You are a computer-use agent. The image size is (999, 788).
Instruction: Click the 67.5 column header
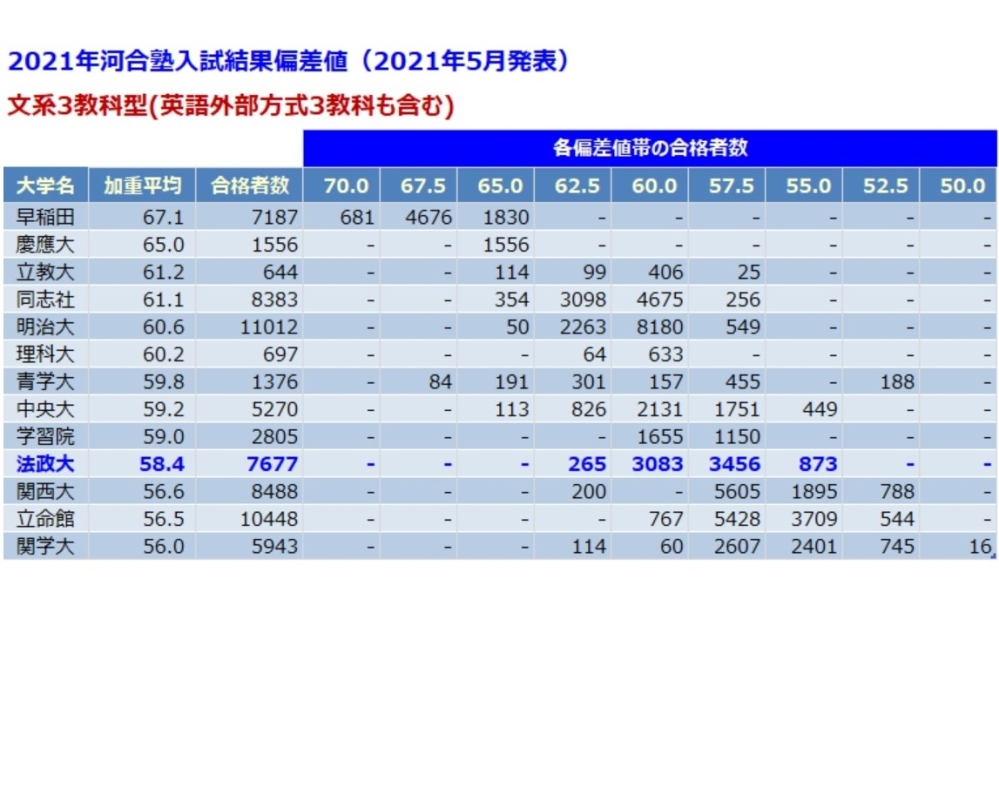421,185
